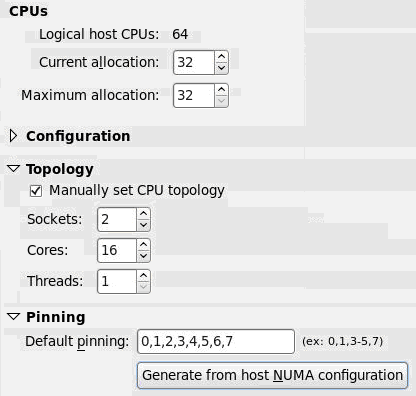Screen dimensions: 416x396
Task: Click Maximum allocation up arrow
Action: coord(221,90)
